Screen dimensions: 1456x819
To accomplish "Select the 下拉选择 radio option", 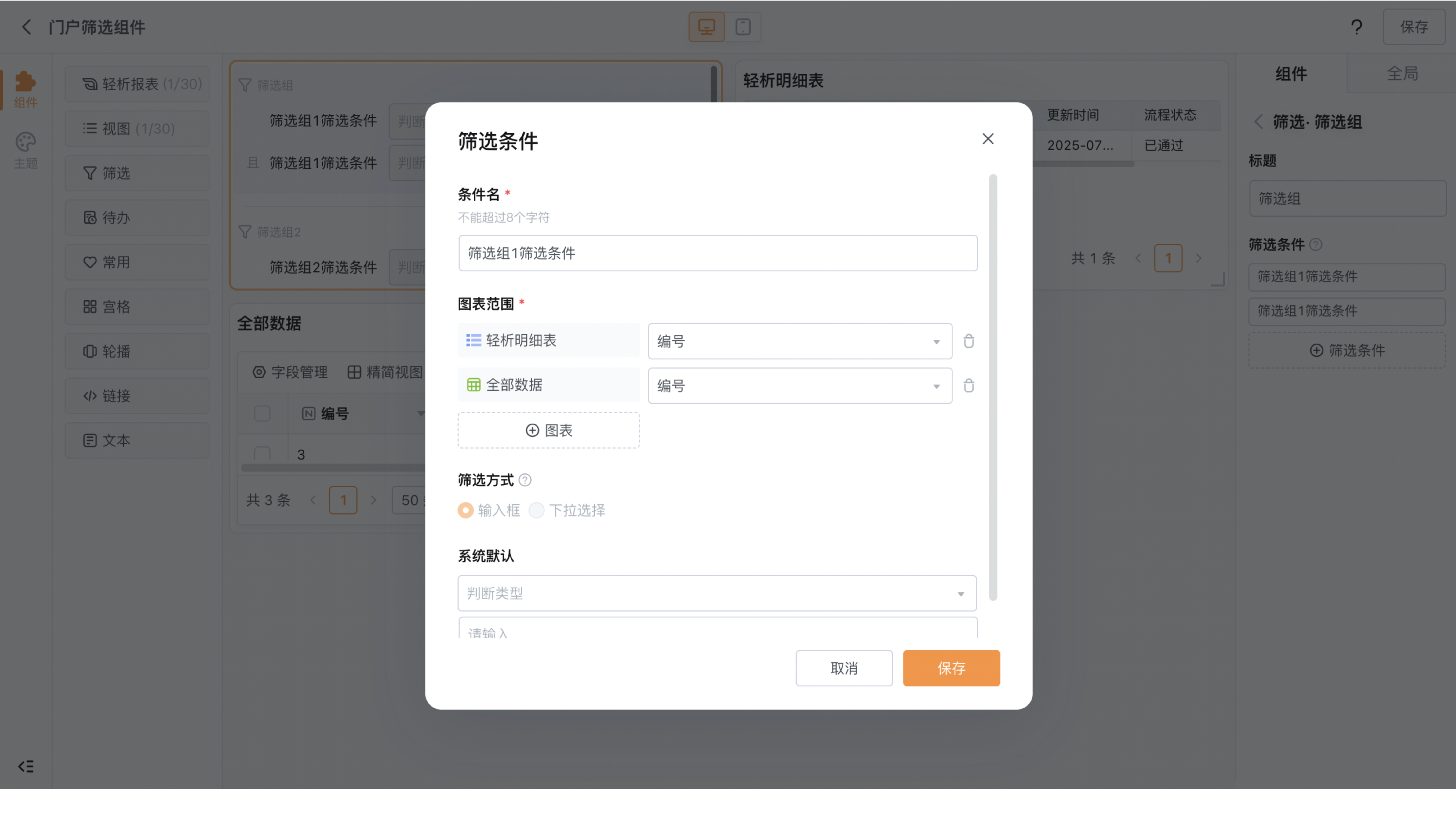I will pyautogui.click(x=536, y=510).
